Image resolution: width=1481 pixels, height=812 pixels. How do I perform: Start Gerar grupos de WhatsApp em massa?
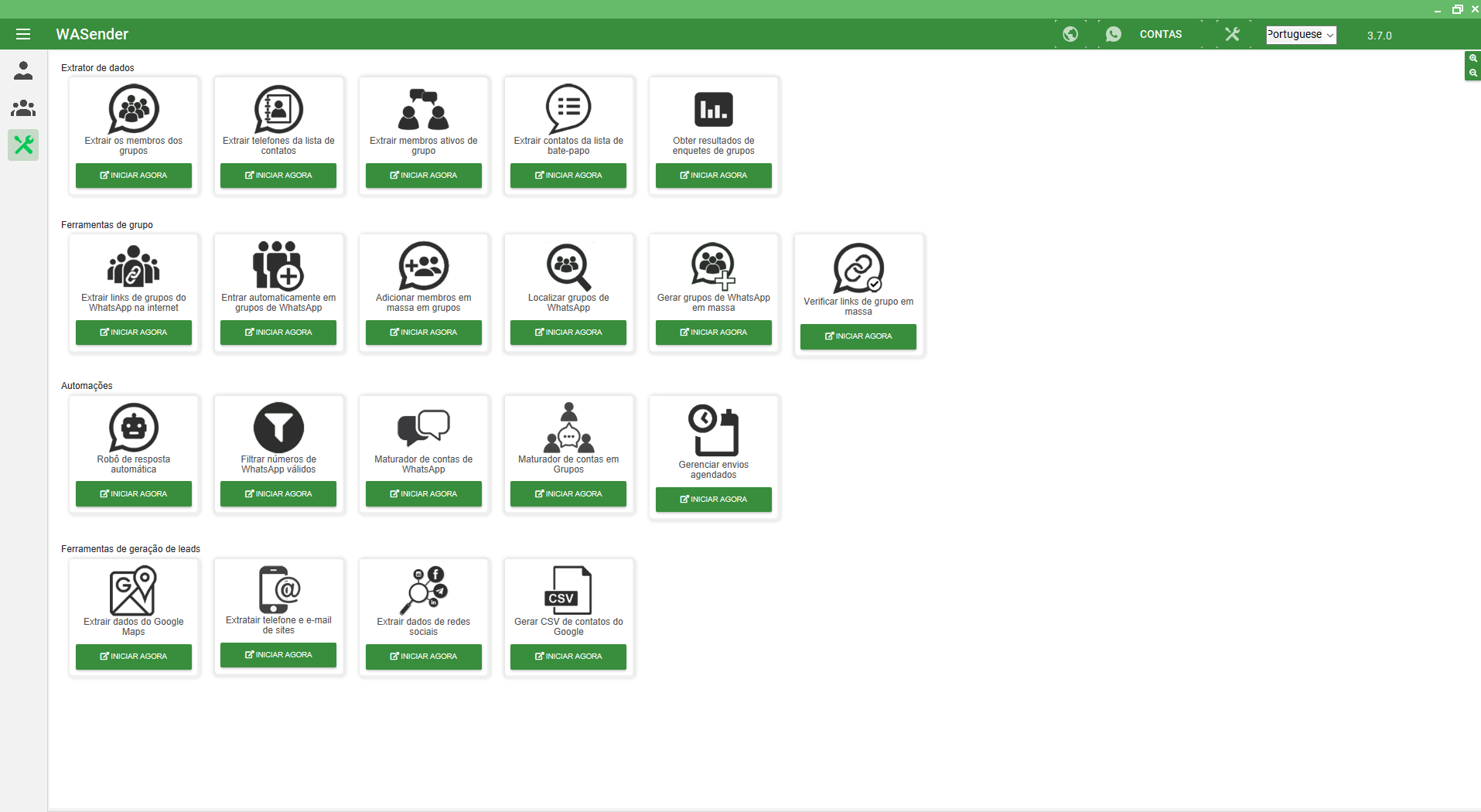714,333
